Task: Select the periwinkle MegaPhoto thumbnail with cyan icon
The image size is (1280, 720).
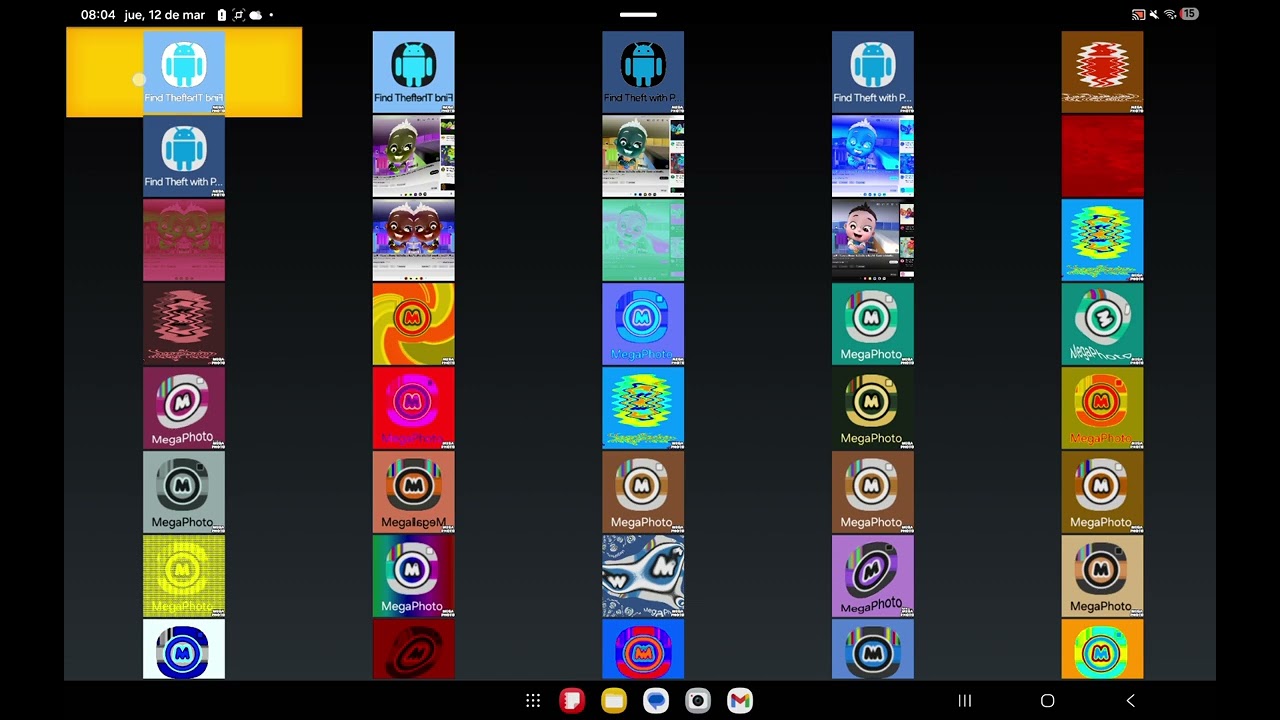Action: click(643, 324)
